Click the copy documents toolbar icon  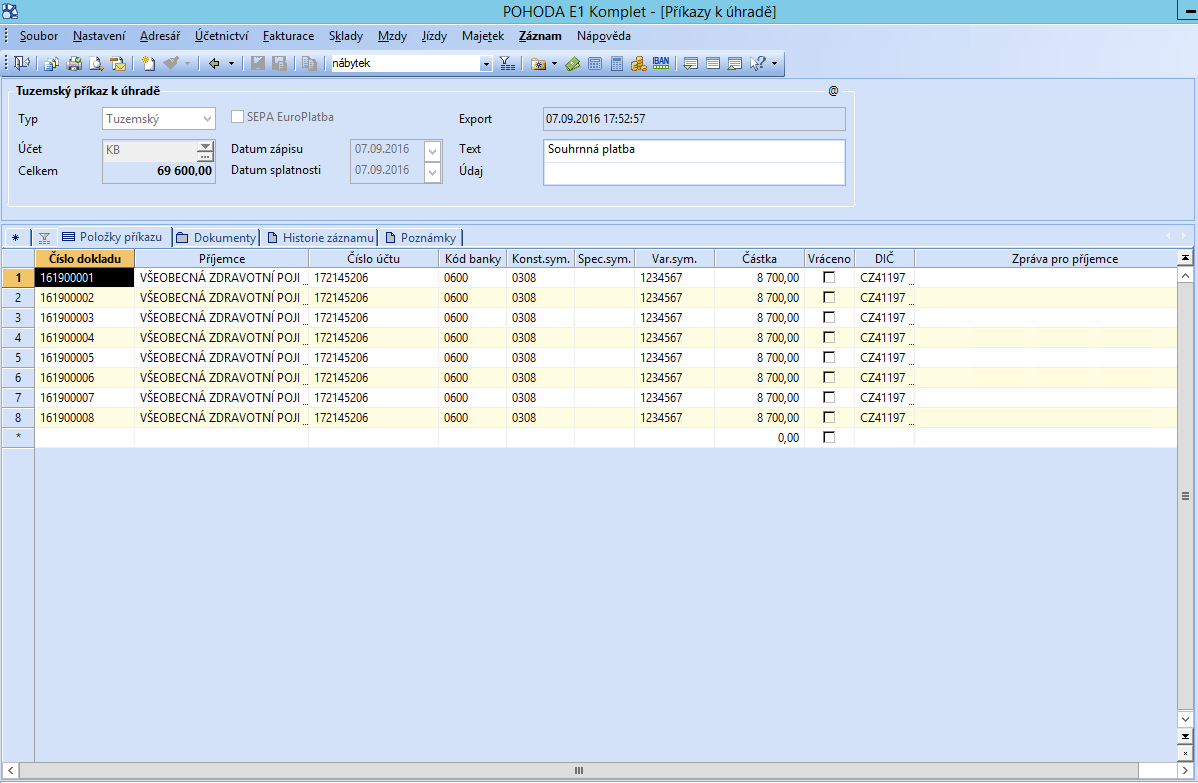pyautogui.click(x=51, y=63)
